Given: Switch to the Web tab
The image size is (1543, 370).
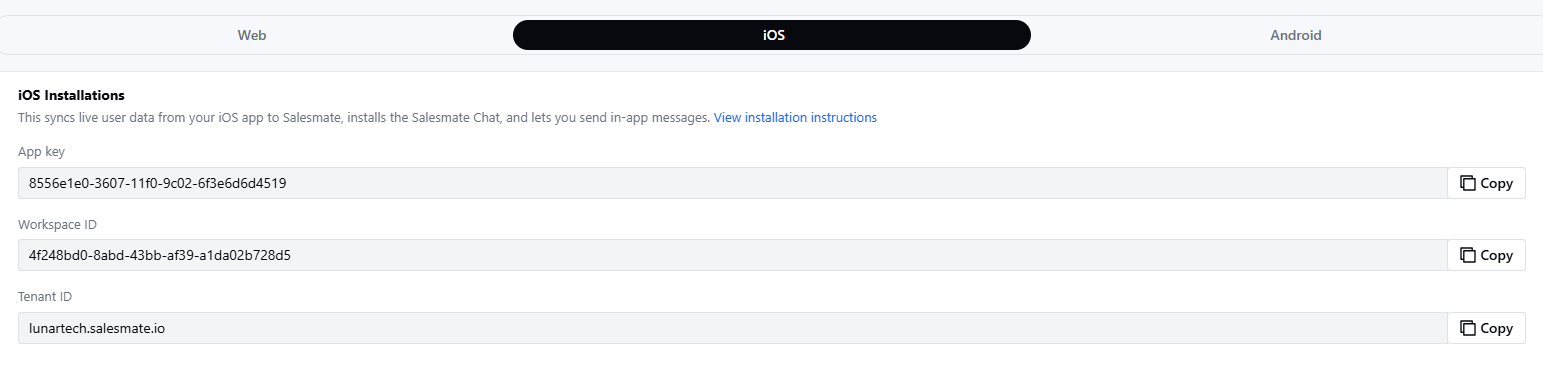Looking at the screenshot, I should pyautogui.click(x=252, y=35).
